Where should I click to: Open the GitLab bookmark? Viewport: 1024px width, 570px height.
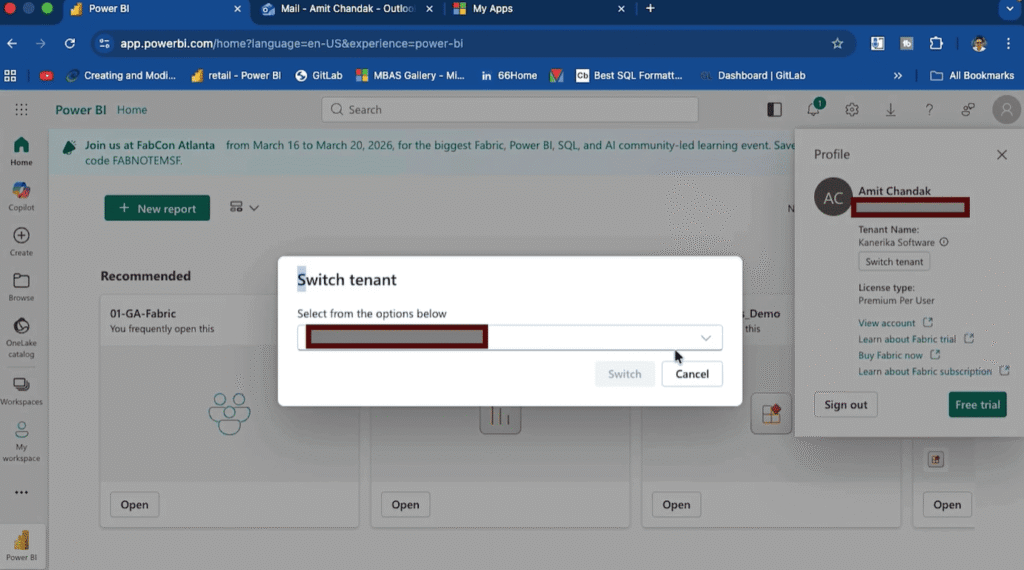pyautogui.click(x=319, y=76)
